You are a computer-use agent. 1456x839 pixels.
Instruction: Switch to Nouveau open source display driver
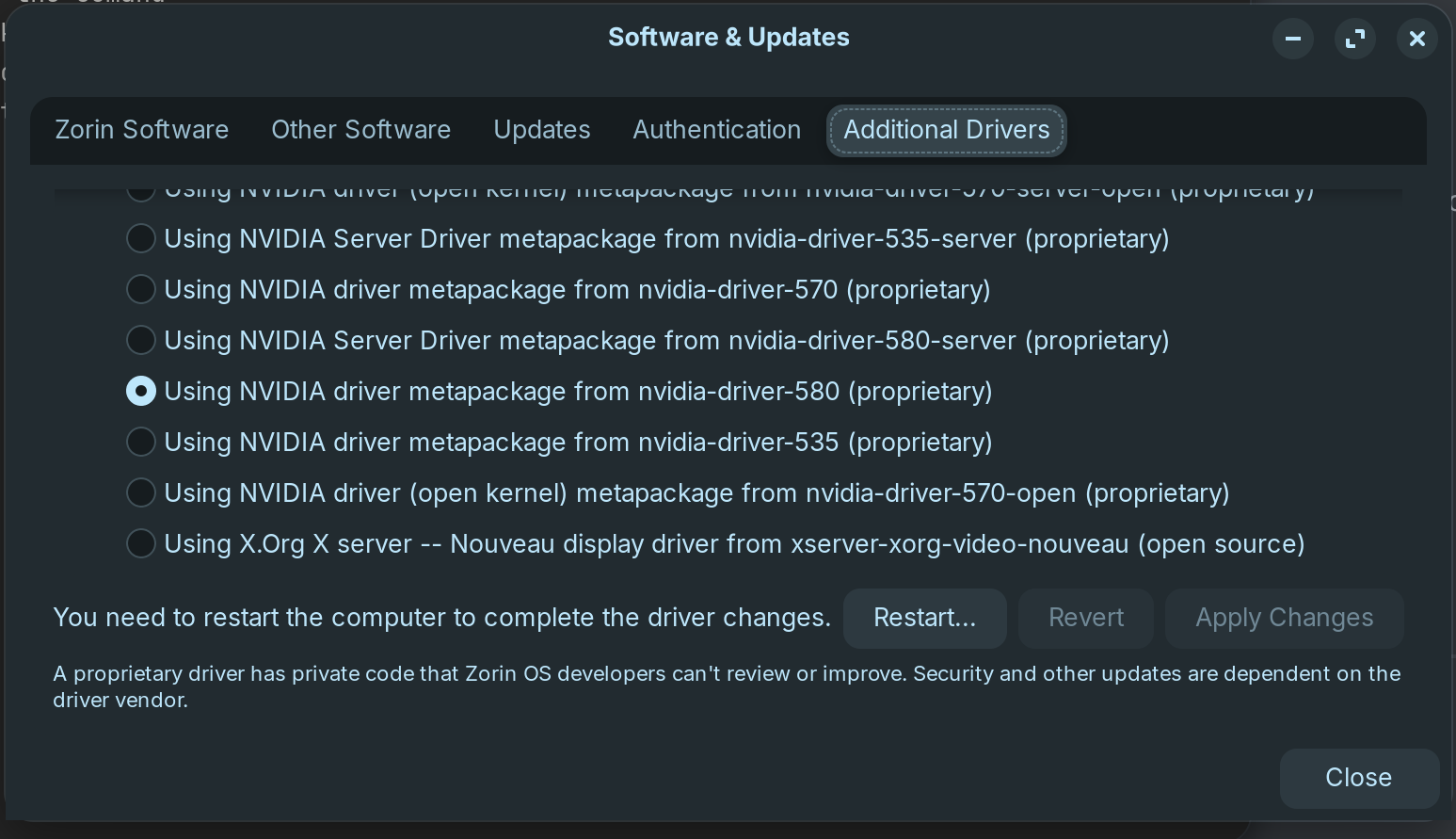pos(141,543)
